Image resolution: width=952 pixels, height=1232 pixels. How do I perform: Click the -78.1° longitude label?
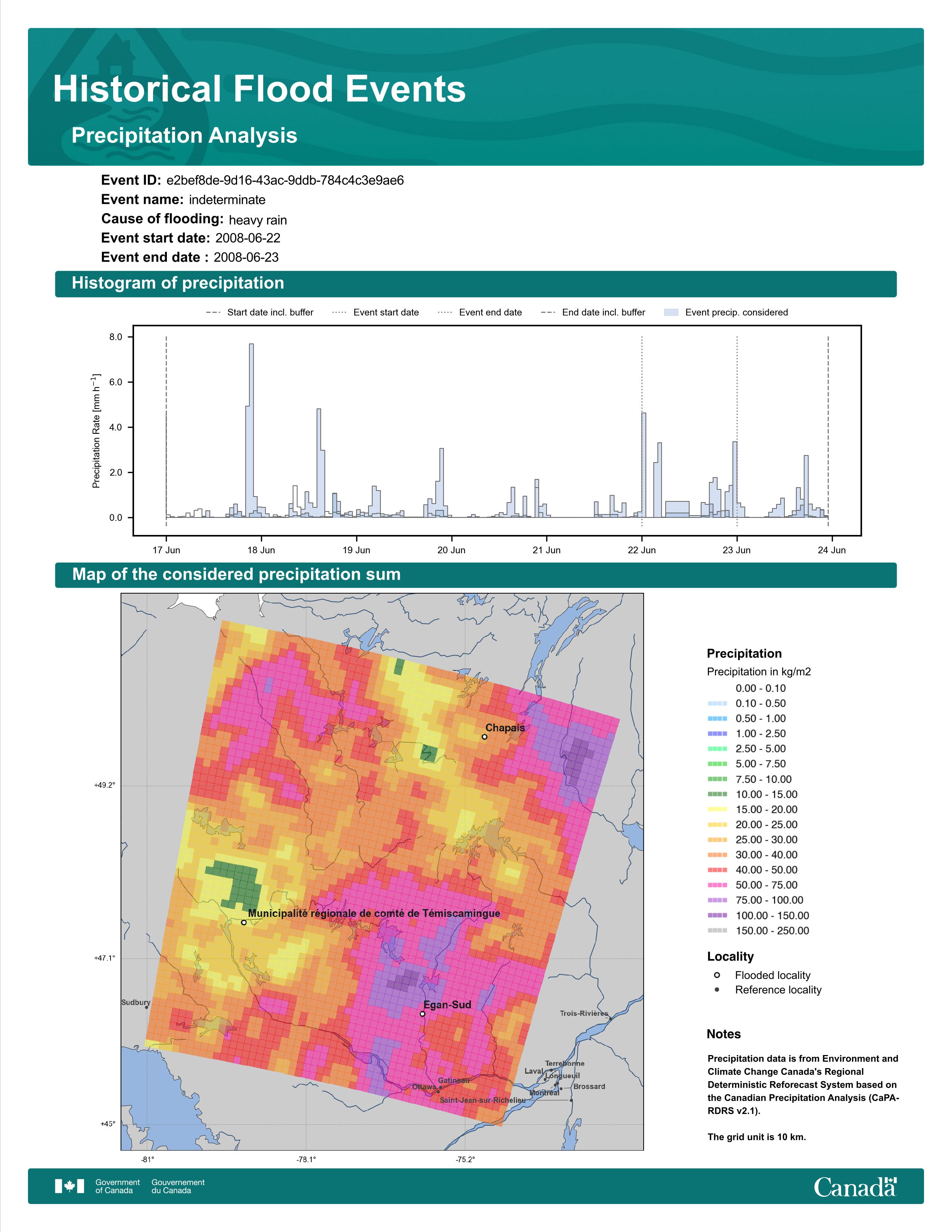click(306, 1160)
